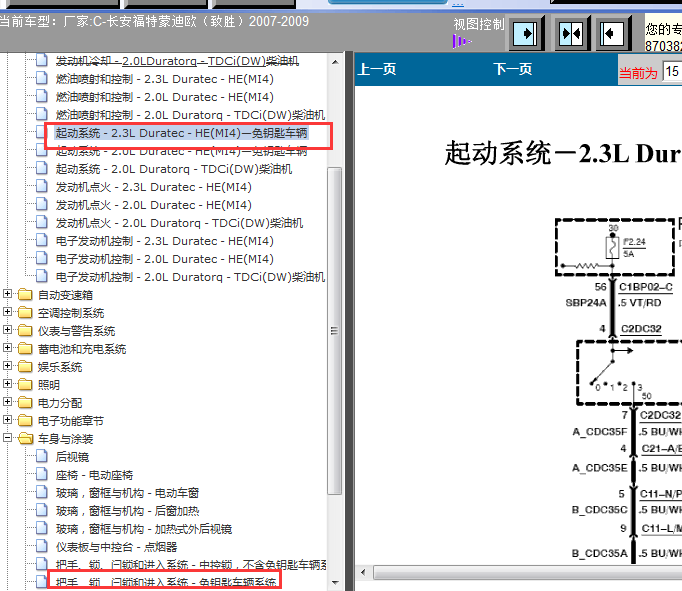Click the open folder icon for 车身与涂装
This screenshot has height=591, width=682.
(x=25, y=439)
